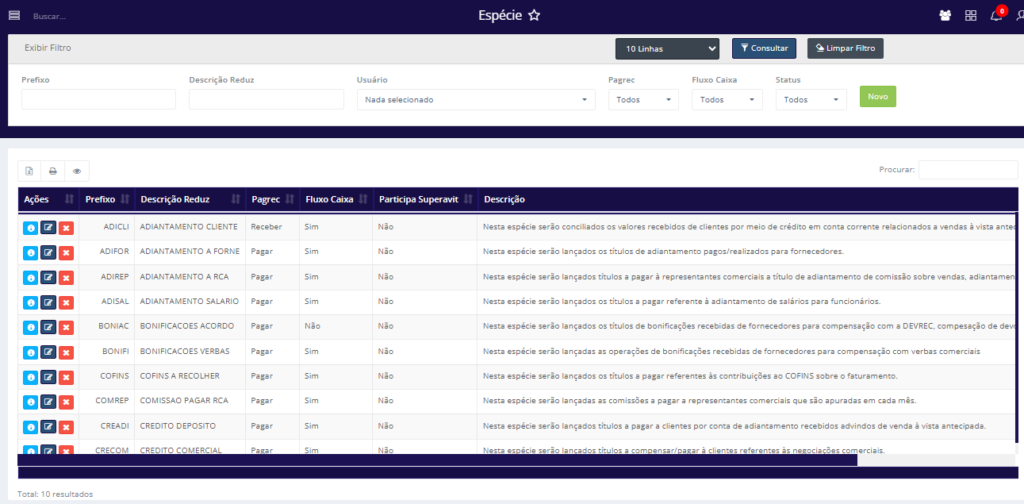Export table to file icon
1024x504 pixels.
pos(29,171)
